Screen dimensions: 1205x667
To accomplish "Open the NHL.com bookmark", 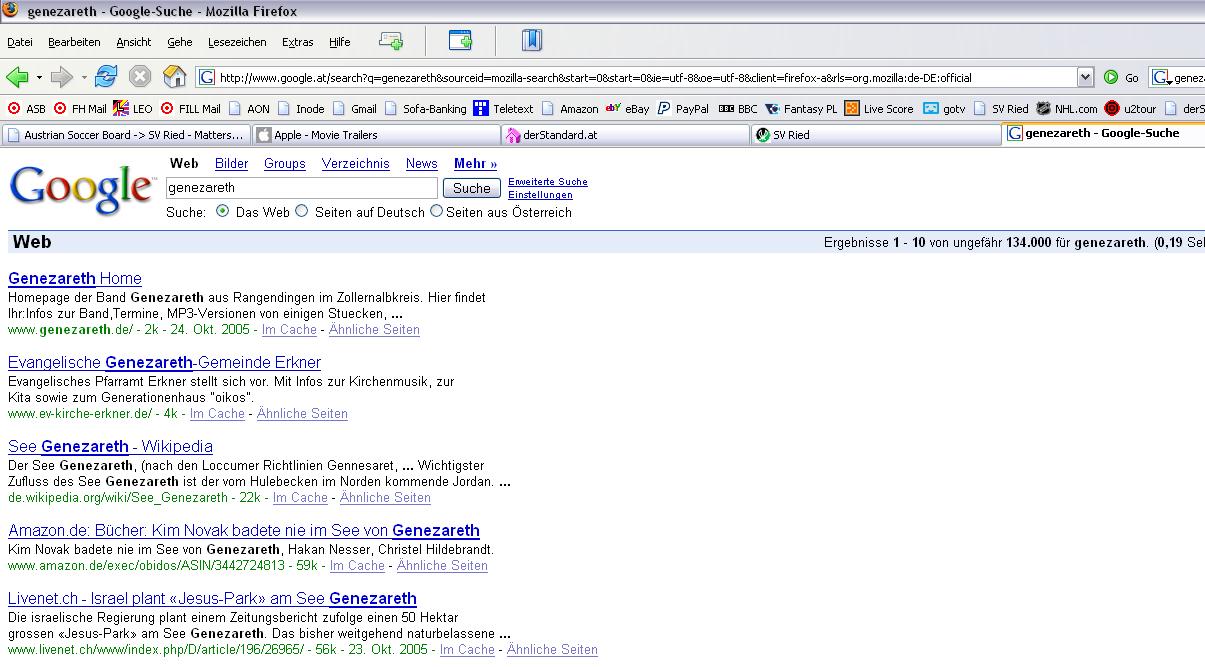I will pyautogui.click(x=1067, y=109).
